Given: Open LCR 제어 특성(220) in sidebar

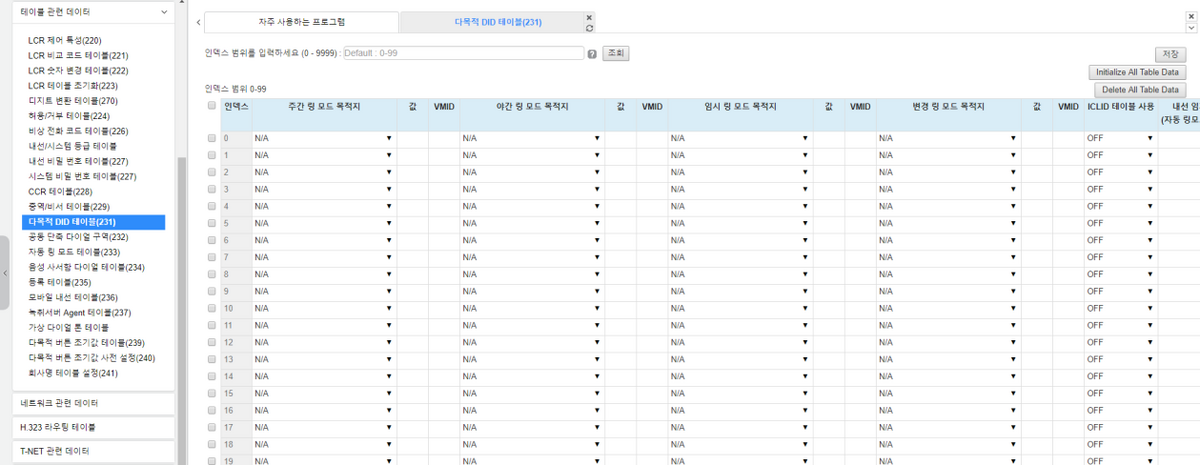Looking at the screenshot, I should 64,41.
